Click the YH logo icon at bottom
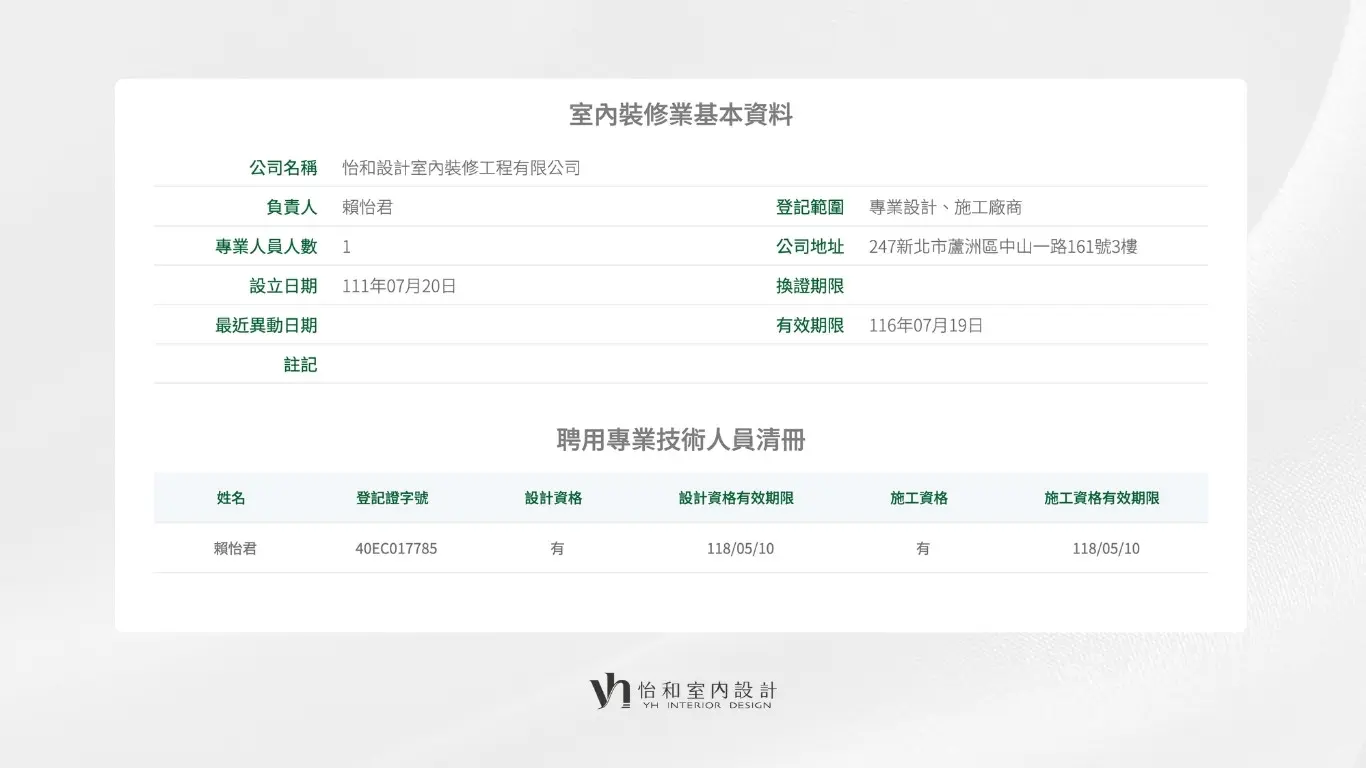1366x768 pixels. [x=609, y=691]
